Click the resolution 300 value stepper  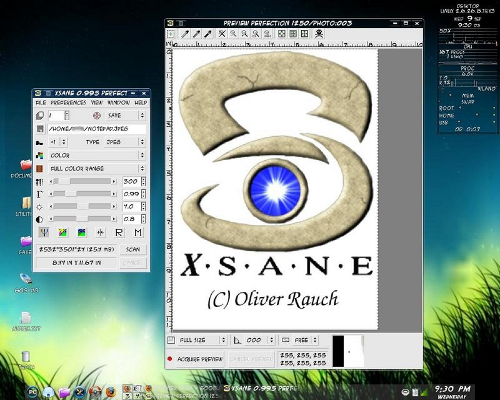[143, 181]
